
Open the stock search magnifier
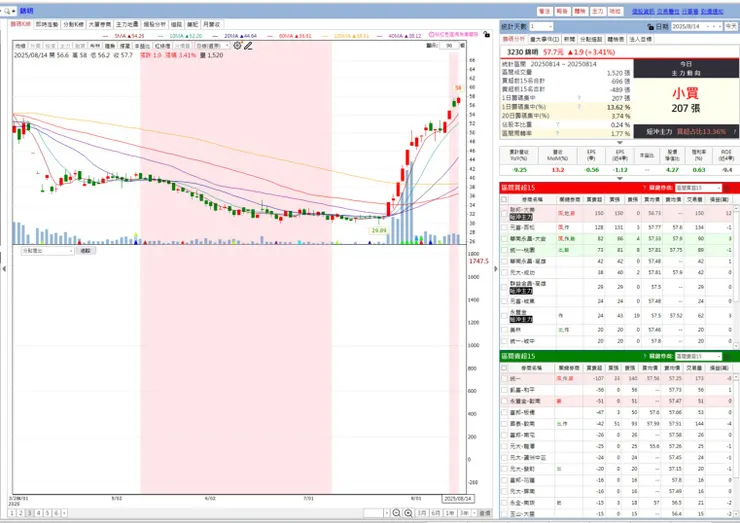7,10
